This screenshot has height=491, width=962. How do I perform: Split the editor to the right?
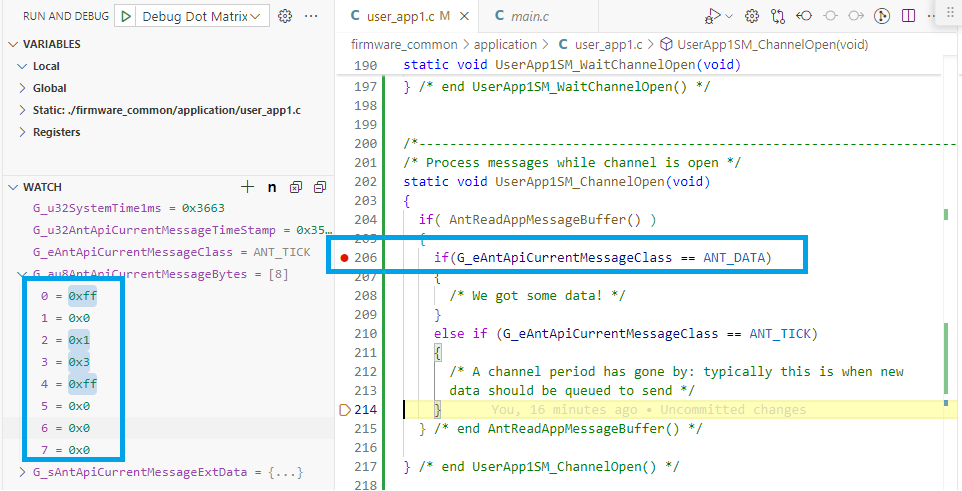909,17
